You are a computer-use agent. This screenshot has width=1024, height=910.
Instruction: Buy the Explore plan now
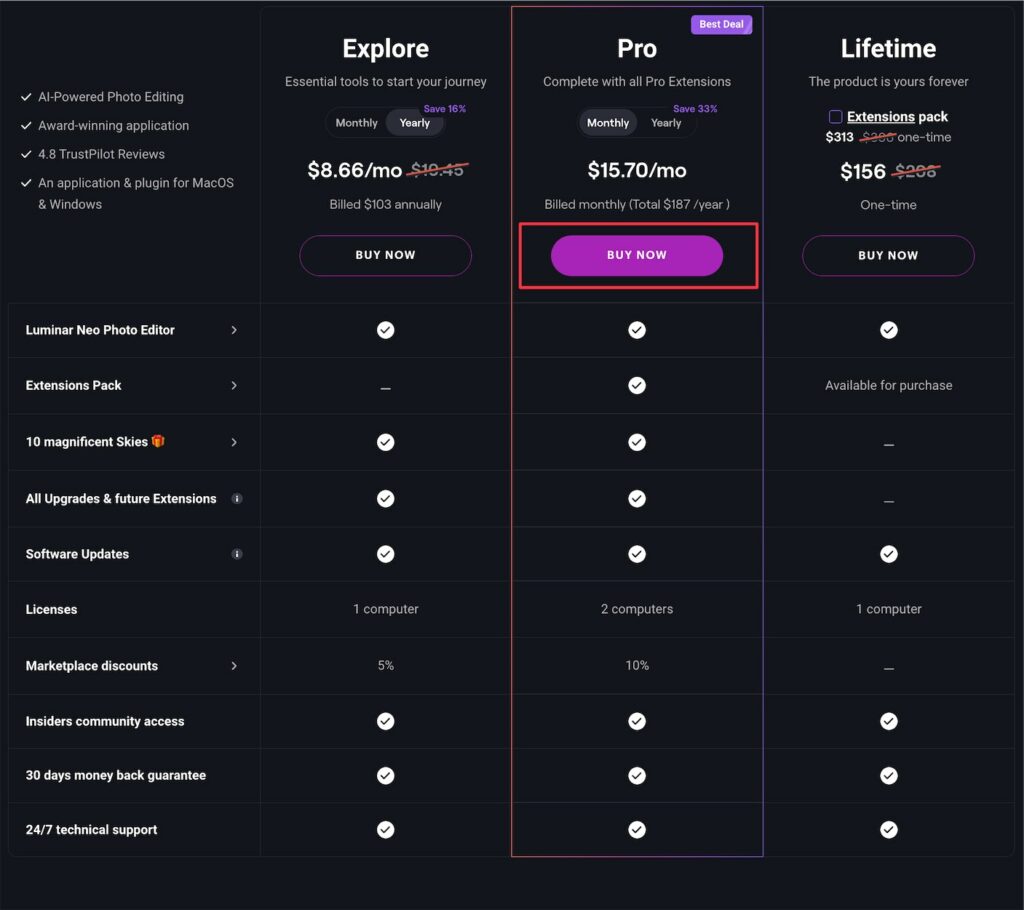(x=385, y=255)
